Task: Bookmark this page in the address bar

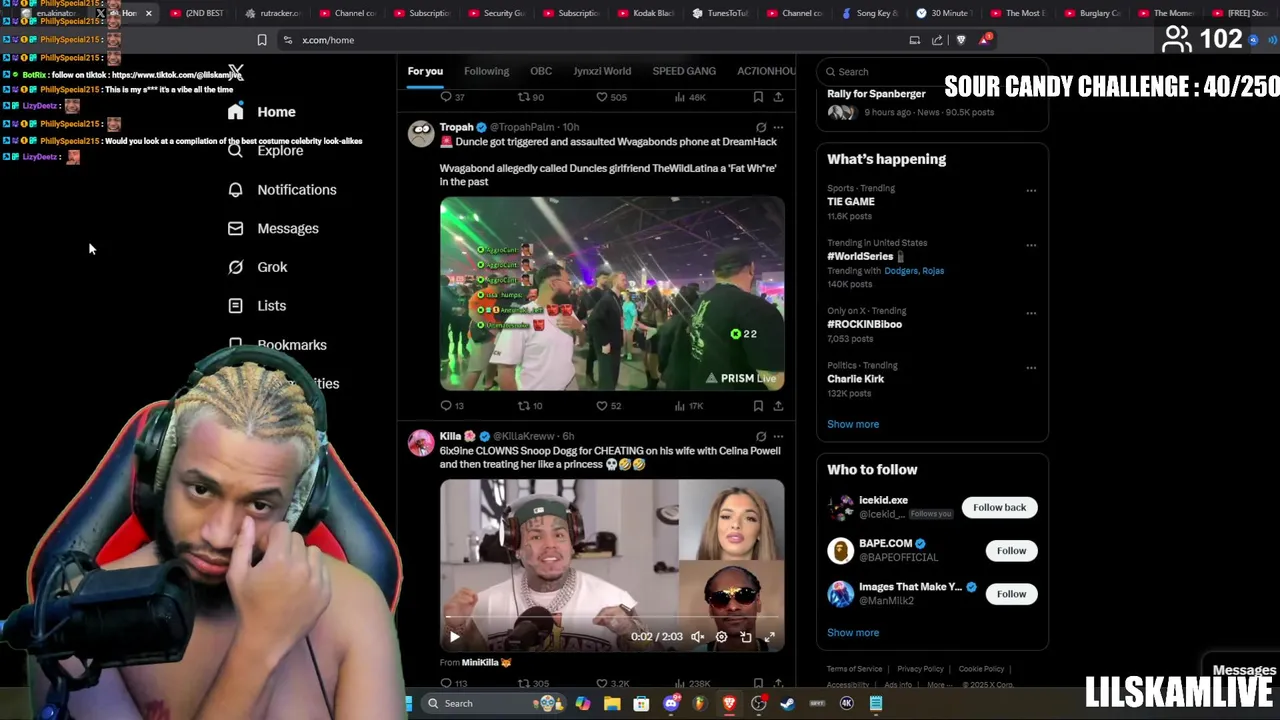Action: pyautogui.click(x=262, y=40)
